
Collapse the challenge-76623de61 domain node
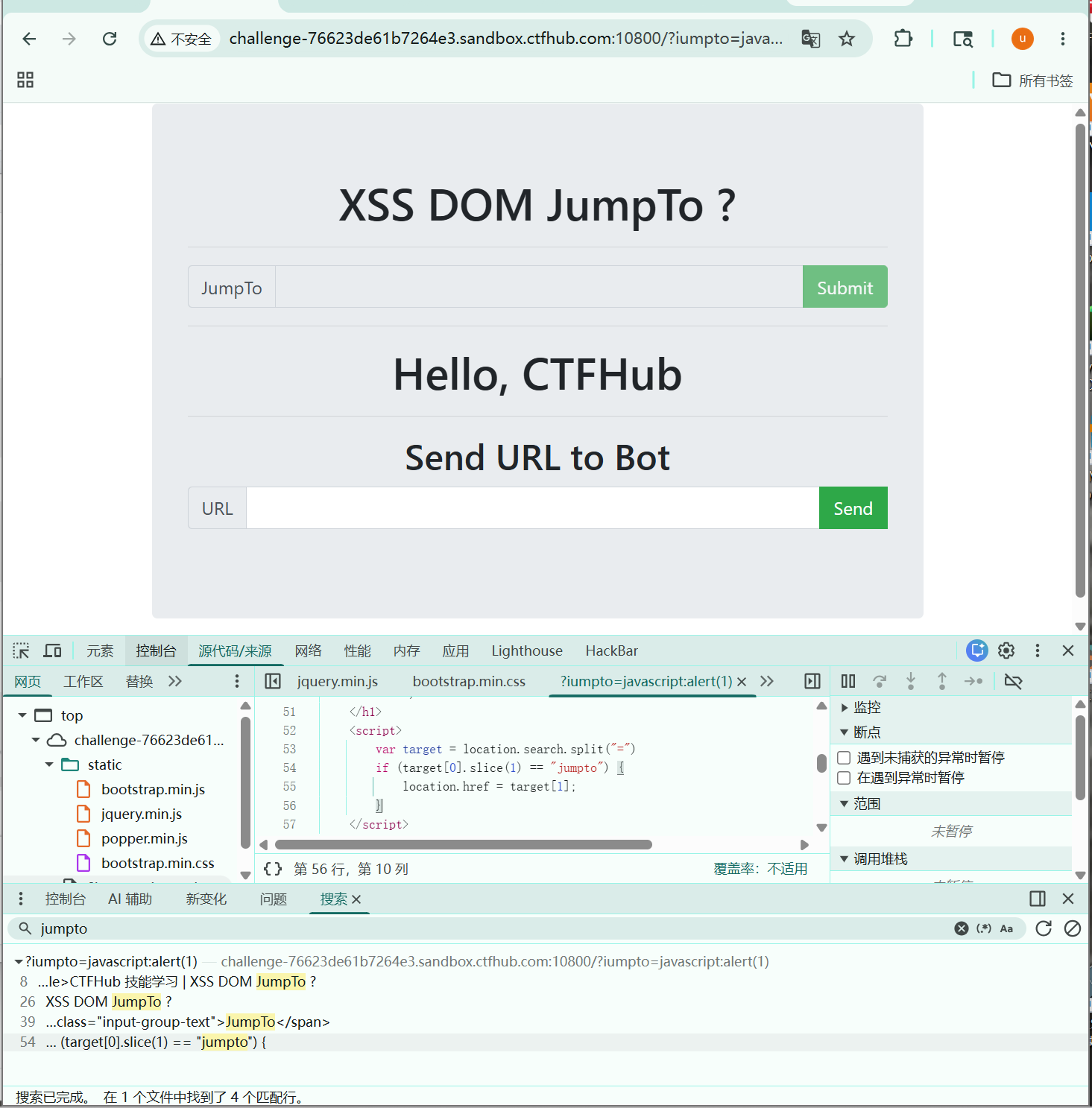36,740
